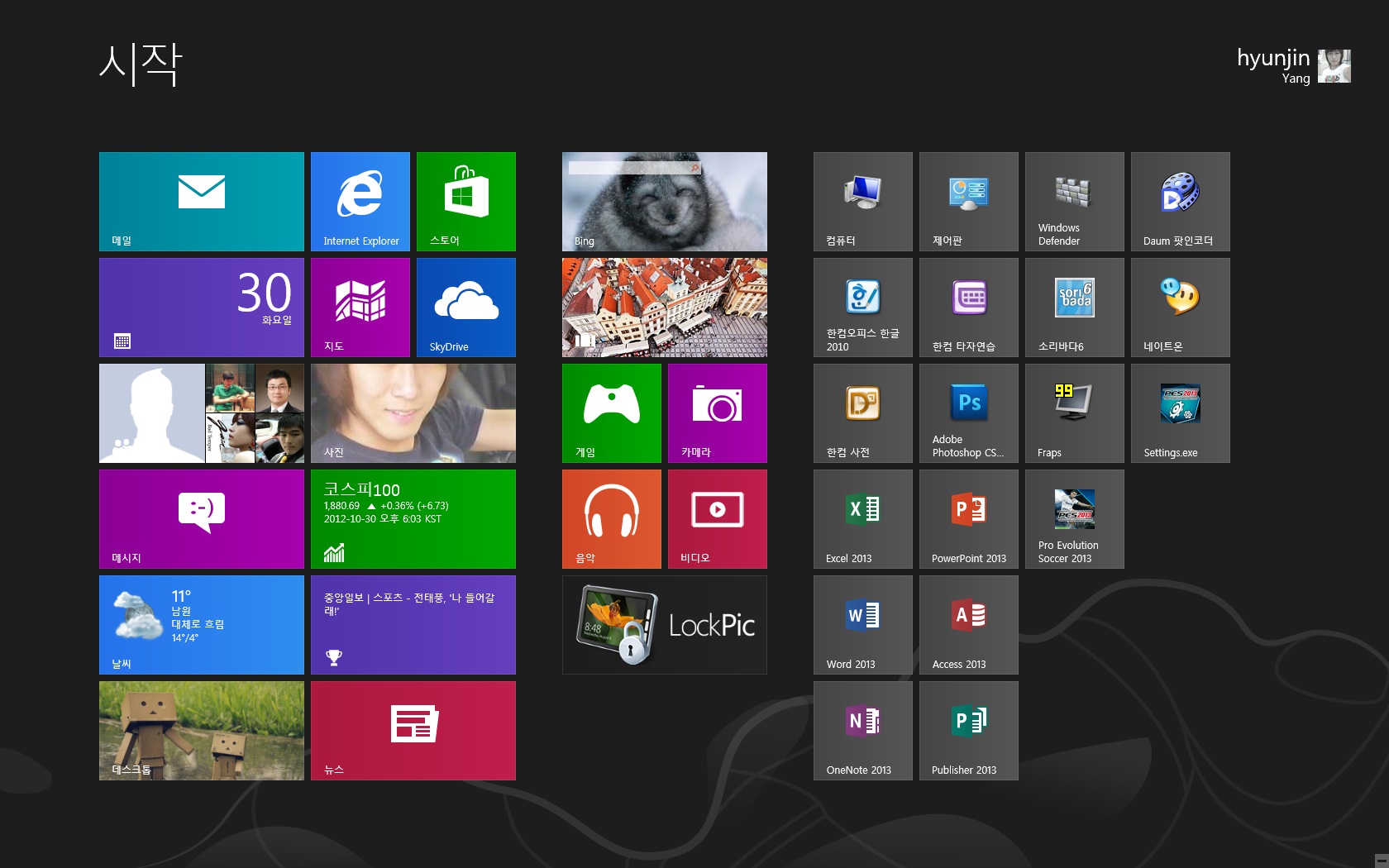Launch Excel 2013 tile
This screenshot has height=868, width=1389.
coord(863,519)
